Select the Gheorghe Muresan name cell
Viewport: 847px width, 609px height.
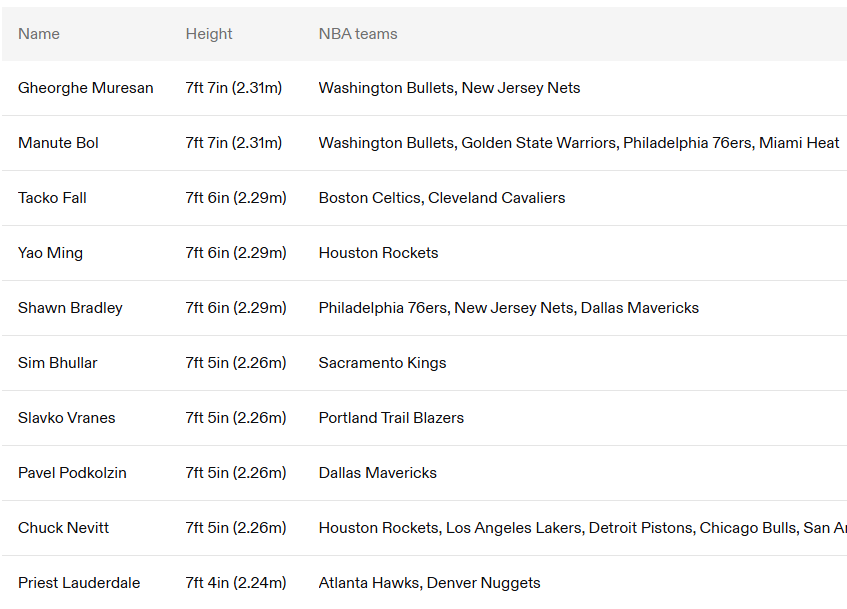(85, 88)
